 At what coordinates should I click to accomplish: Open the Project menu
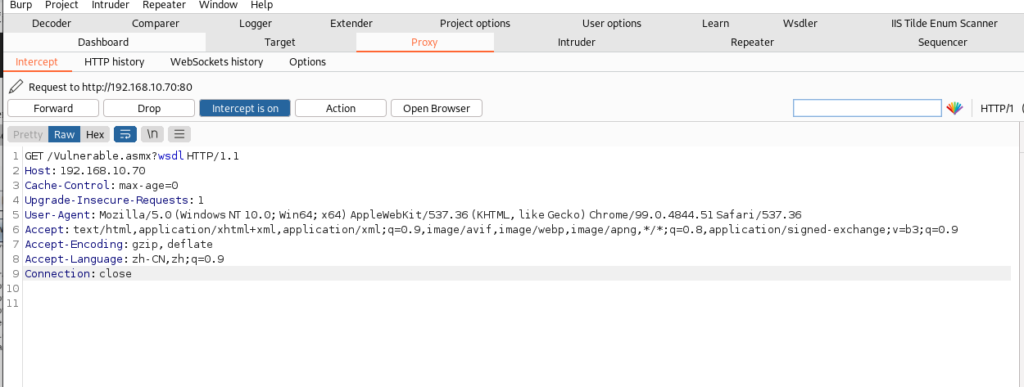coord(61,5)
